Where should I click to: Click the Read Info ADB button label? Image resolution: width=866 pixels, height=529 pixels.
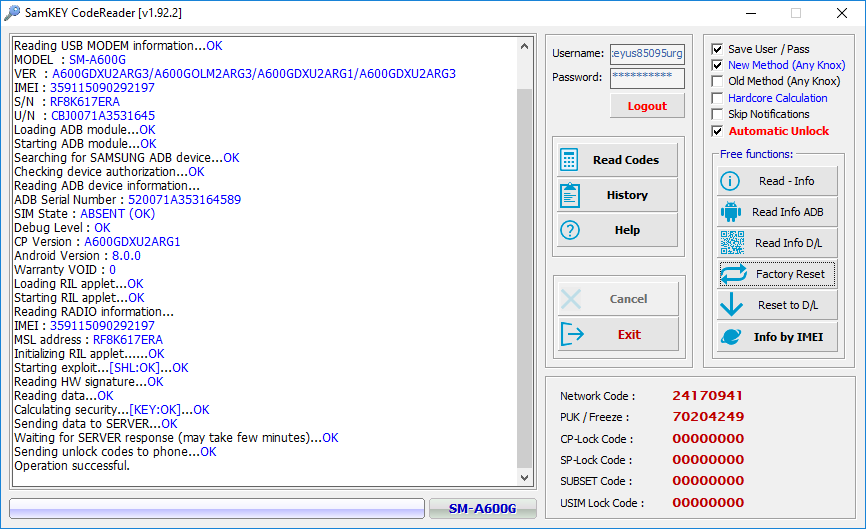(x=788, y=212)
